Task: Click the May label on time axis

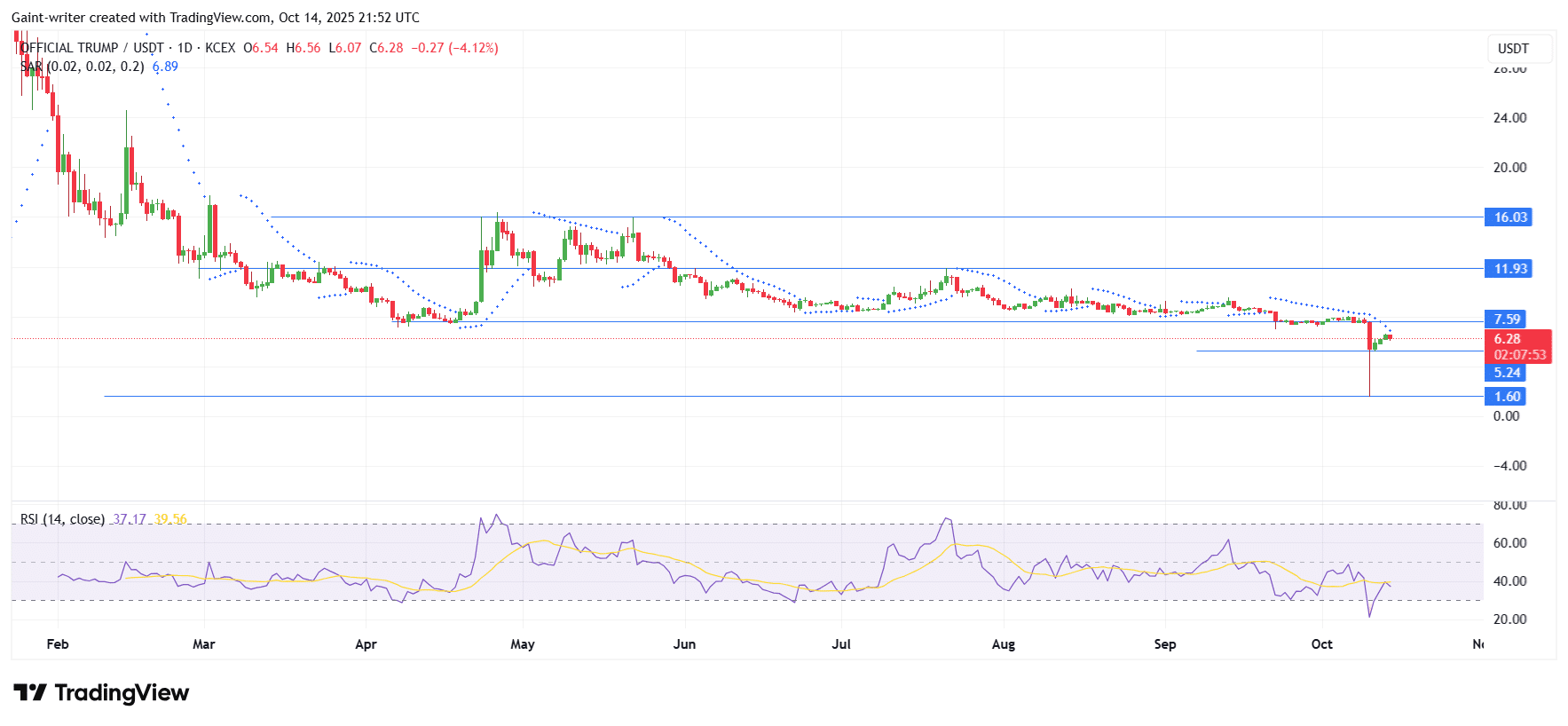Action: 523,644
